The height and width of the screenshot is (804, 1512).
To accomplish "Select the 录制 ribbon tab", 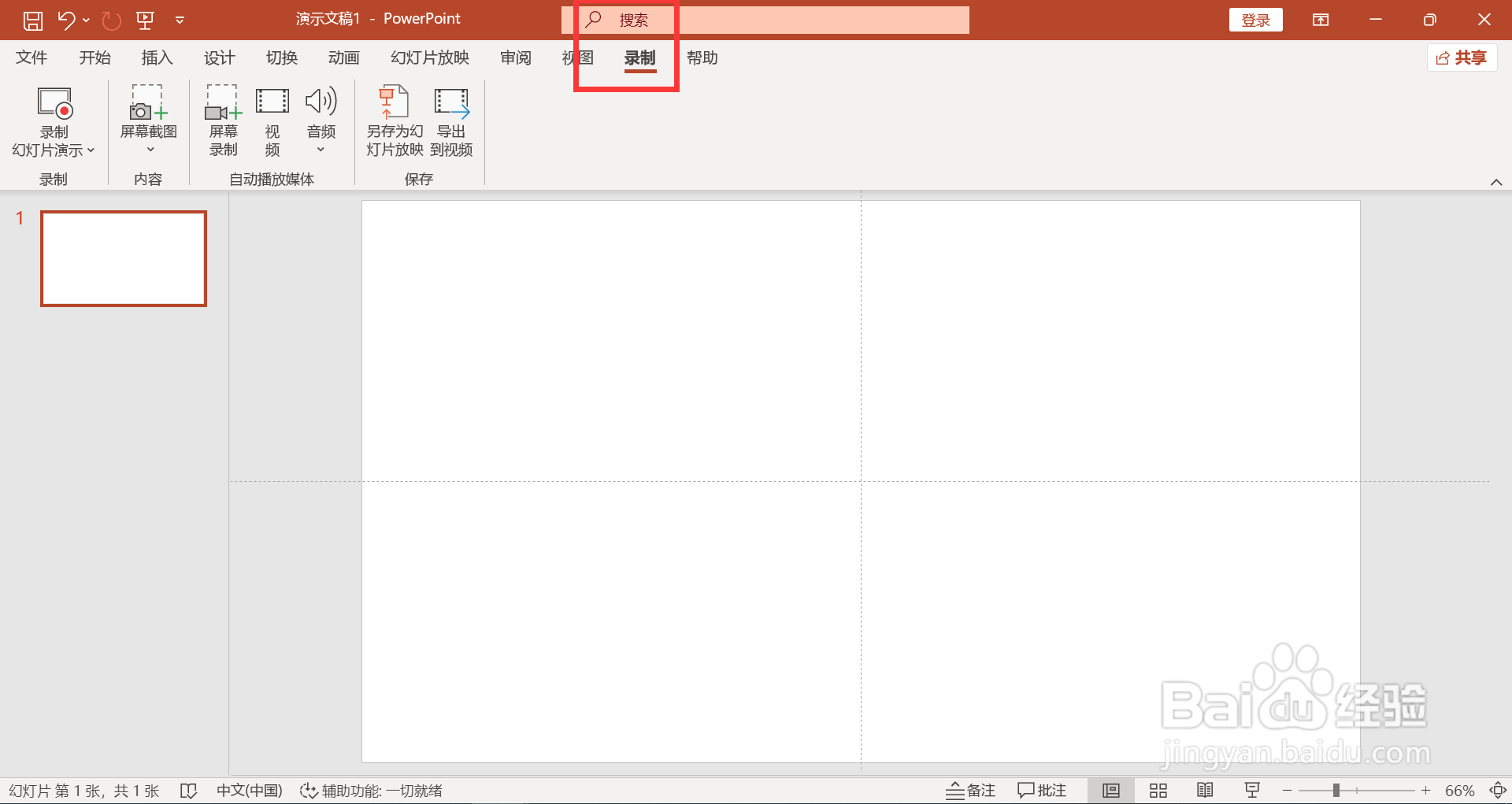I will [639, 57].
